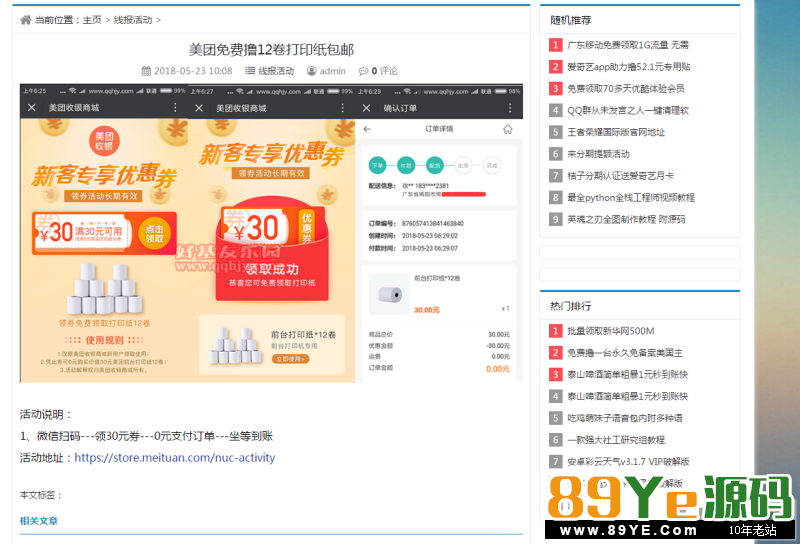Click the home icon in breadcrumb

26,20
